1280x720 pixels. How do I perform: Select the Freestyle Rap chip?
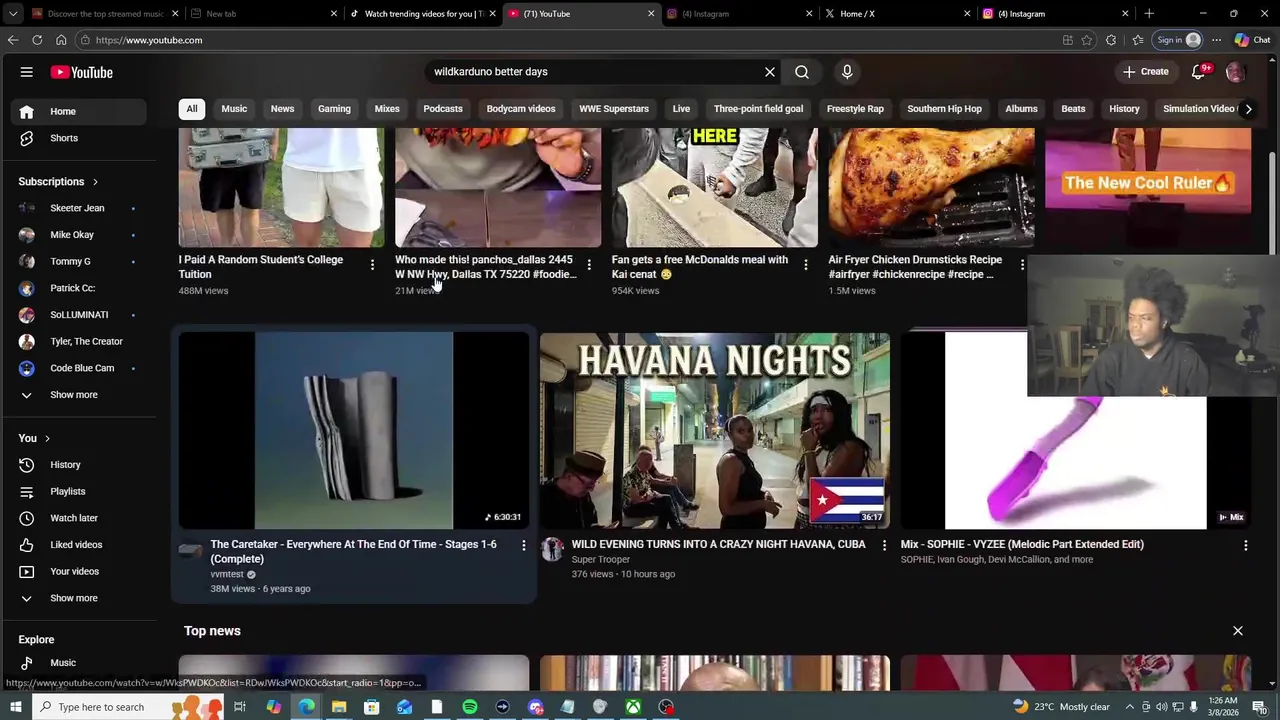[x=855, y=109]
